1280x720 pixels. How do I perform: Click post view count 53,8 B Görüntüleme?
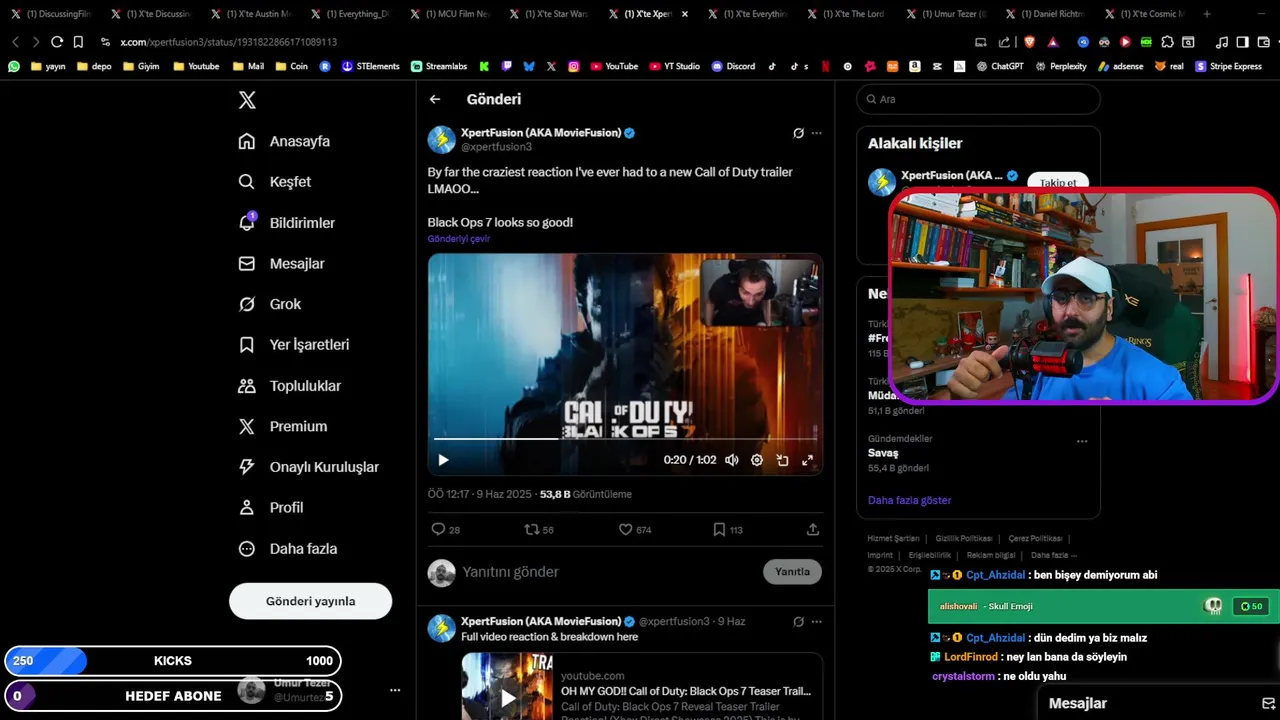586,494
